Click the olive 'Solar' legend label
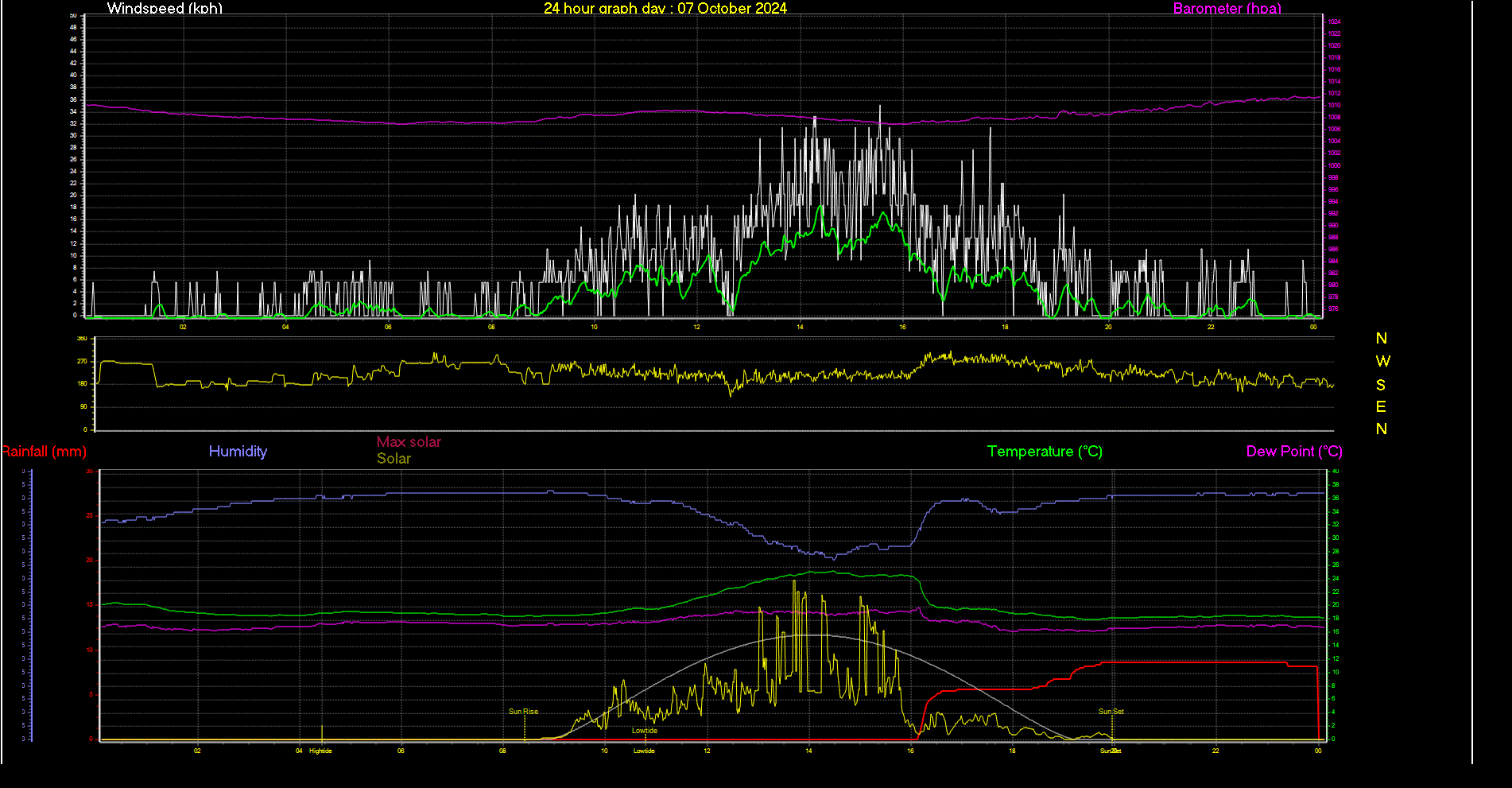 coord(394,458)
